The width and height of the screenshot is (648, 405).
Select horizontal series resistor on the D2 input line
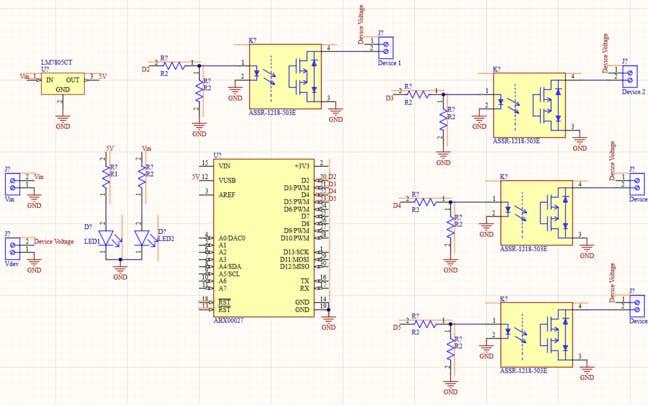(175, 65)
